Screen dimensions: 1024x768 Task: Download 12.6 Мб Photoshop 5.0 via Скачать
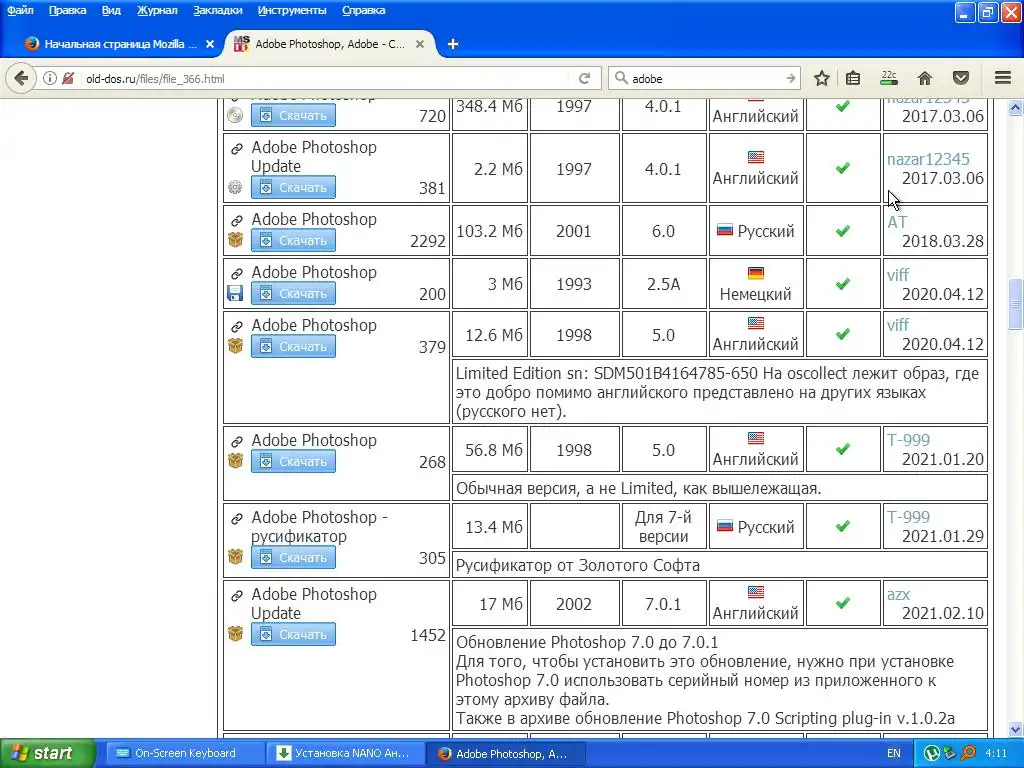[293, 346]
